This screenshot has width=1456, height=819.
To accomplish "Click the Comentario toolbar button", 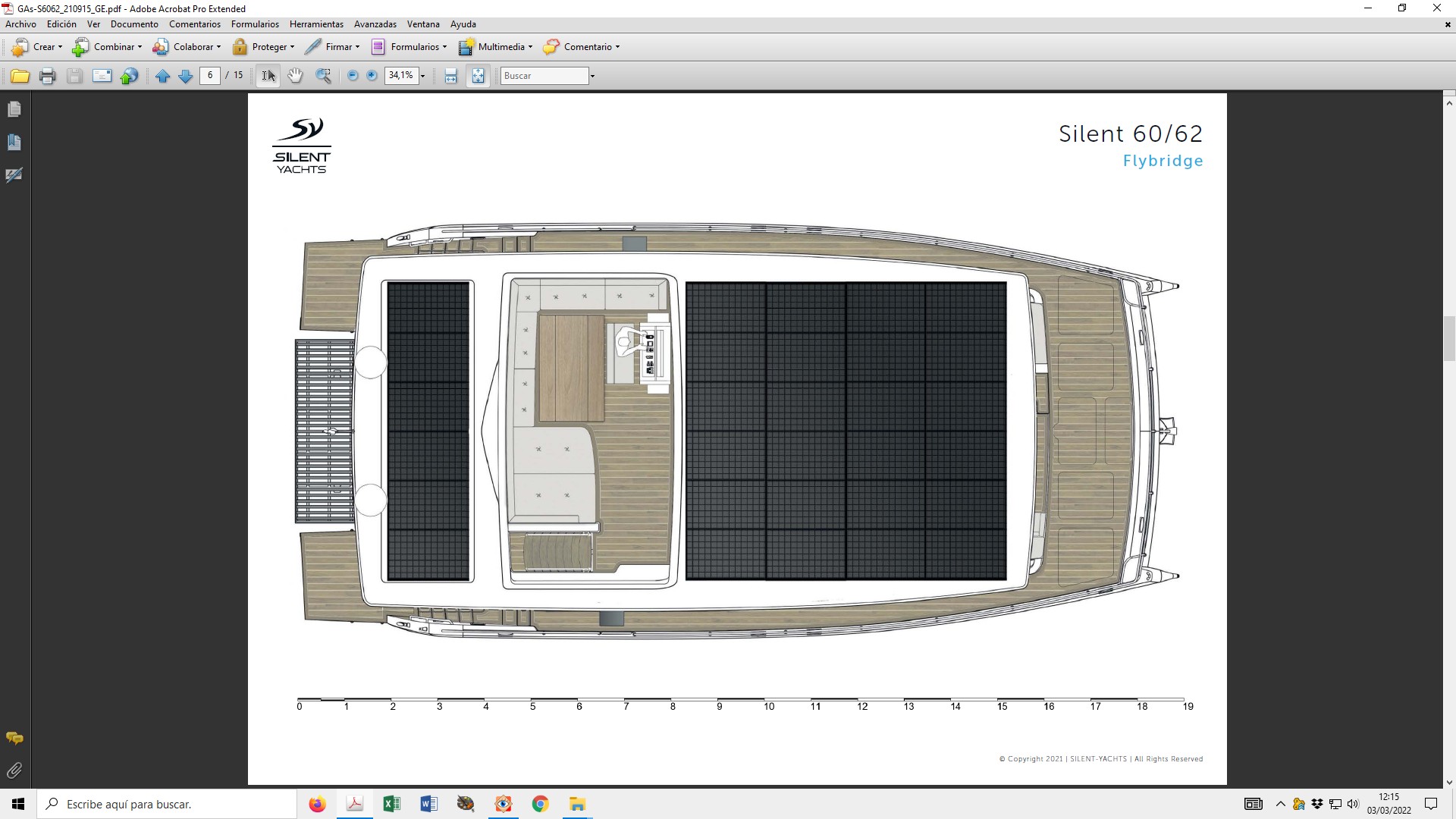I will click(x=582, y=47).
